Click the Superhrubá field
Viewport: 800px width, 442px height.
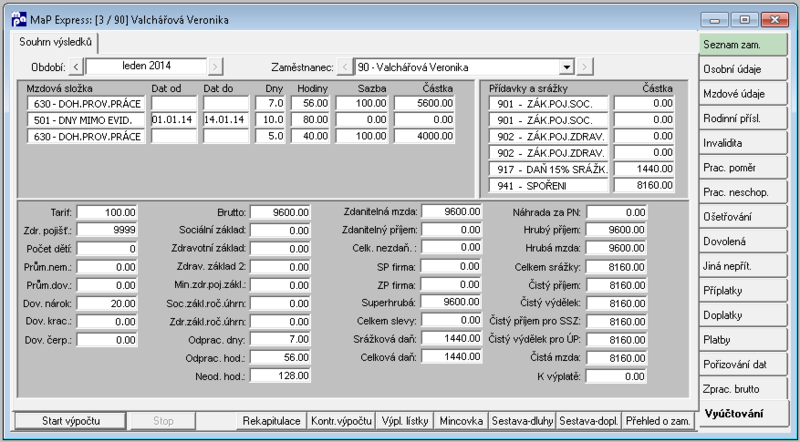point(452,302)
